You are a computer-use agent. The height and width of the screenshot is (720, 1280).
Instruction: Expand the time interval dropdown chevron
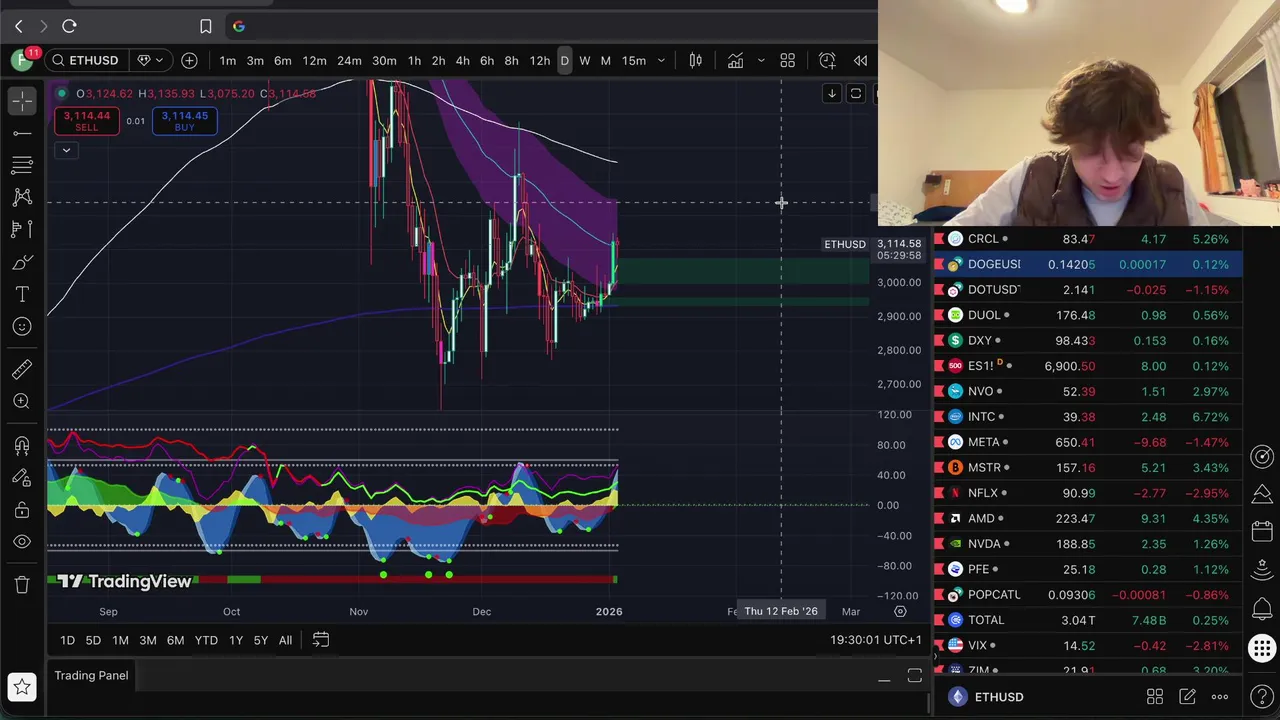(661, 61)
